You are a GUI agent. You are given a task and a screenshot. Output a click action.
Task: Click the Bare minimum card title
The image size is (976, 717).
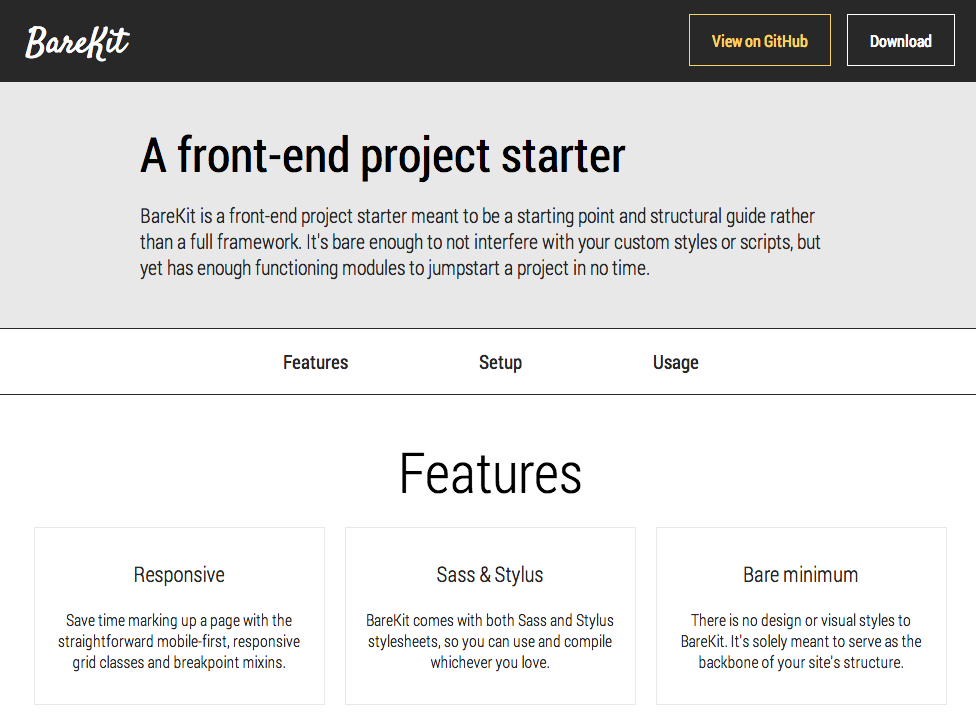tap(800, 574)
